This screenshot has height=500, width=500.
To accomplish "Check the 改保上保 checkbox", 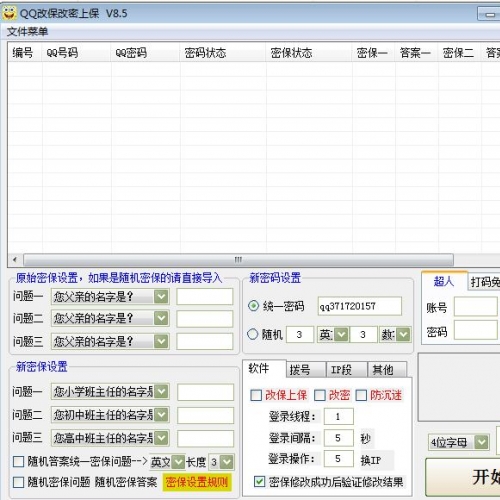I will point(256,395).
